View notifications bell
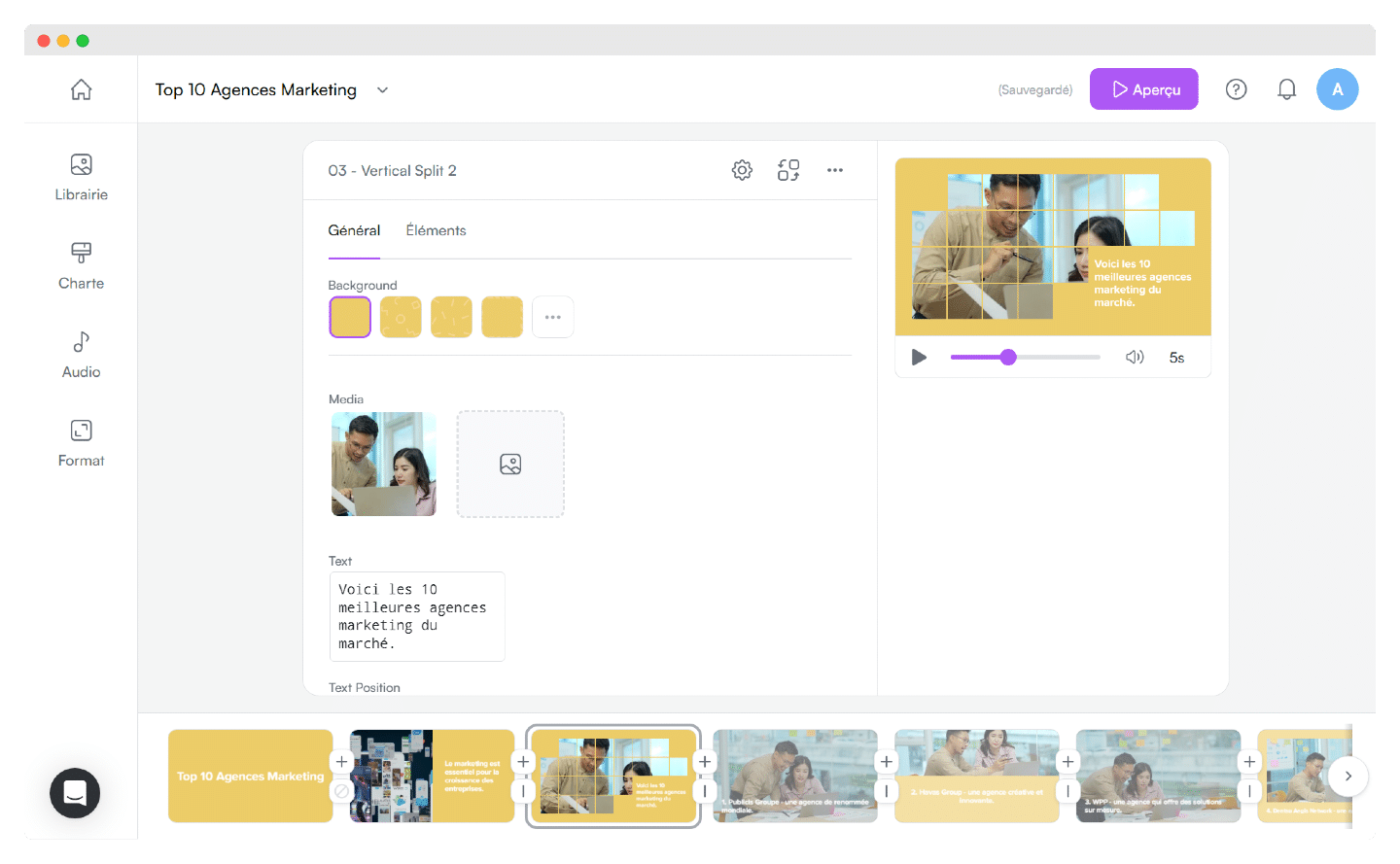 tap(1286, 89)
